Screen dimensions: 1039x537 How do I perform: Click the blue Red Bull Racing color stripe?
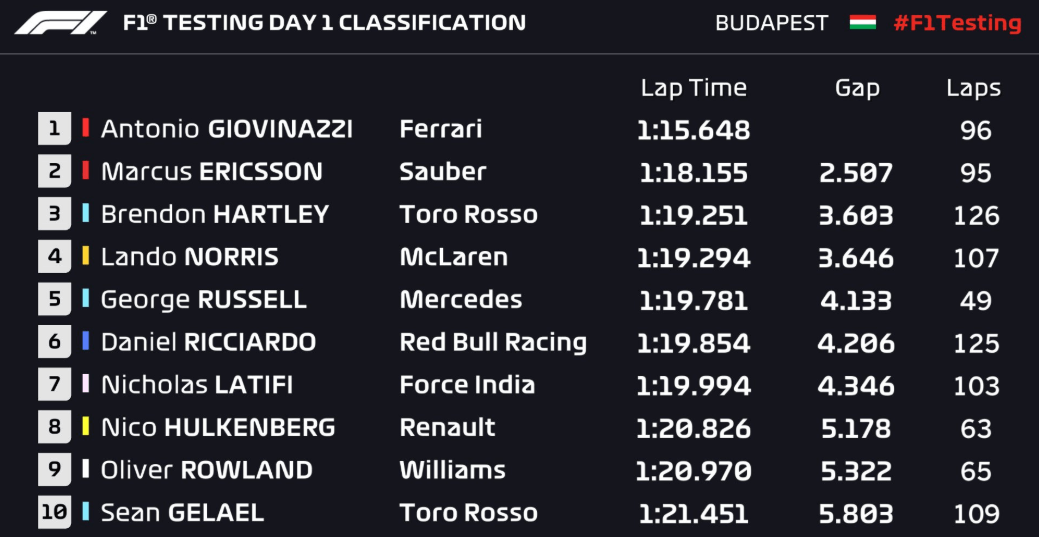85,341
